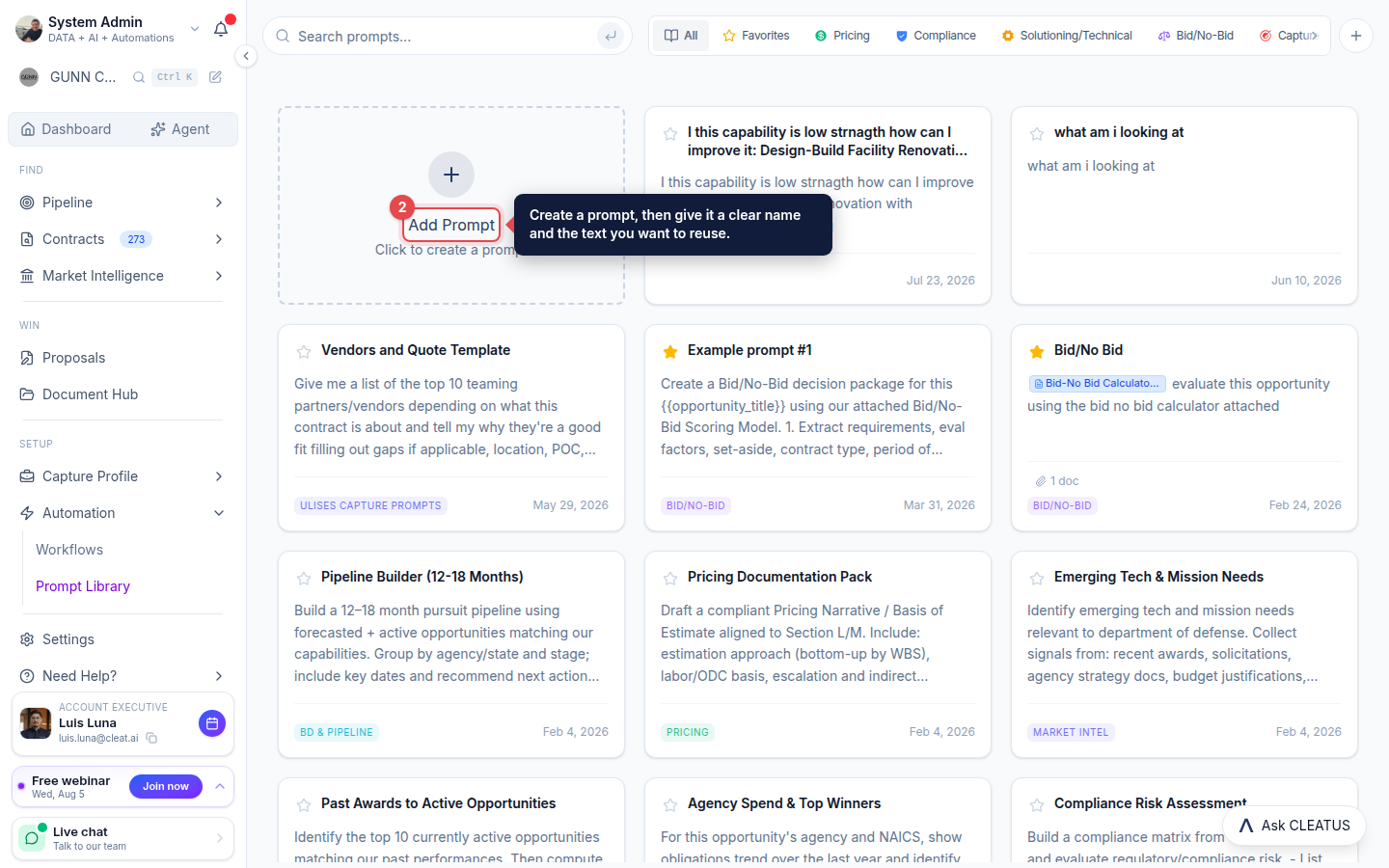Click the Proposals icon
Screen dimensions: 1389x868
[27, 358]
